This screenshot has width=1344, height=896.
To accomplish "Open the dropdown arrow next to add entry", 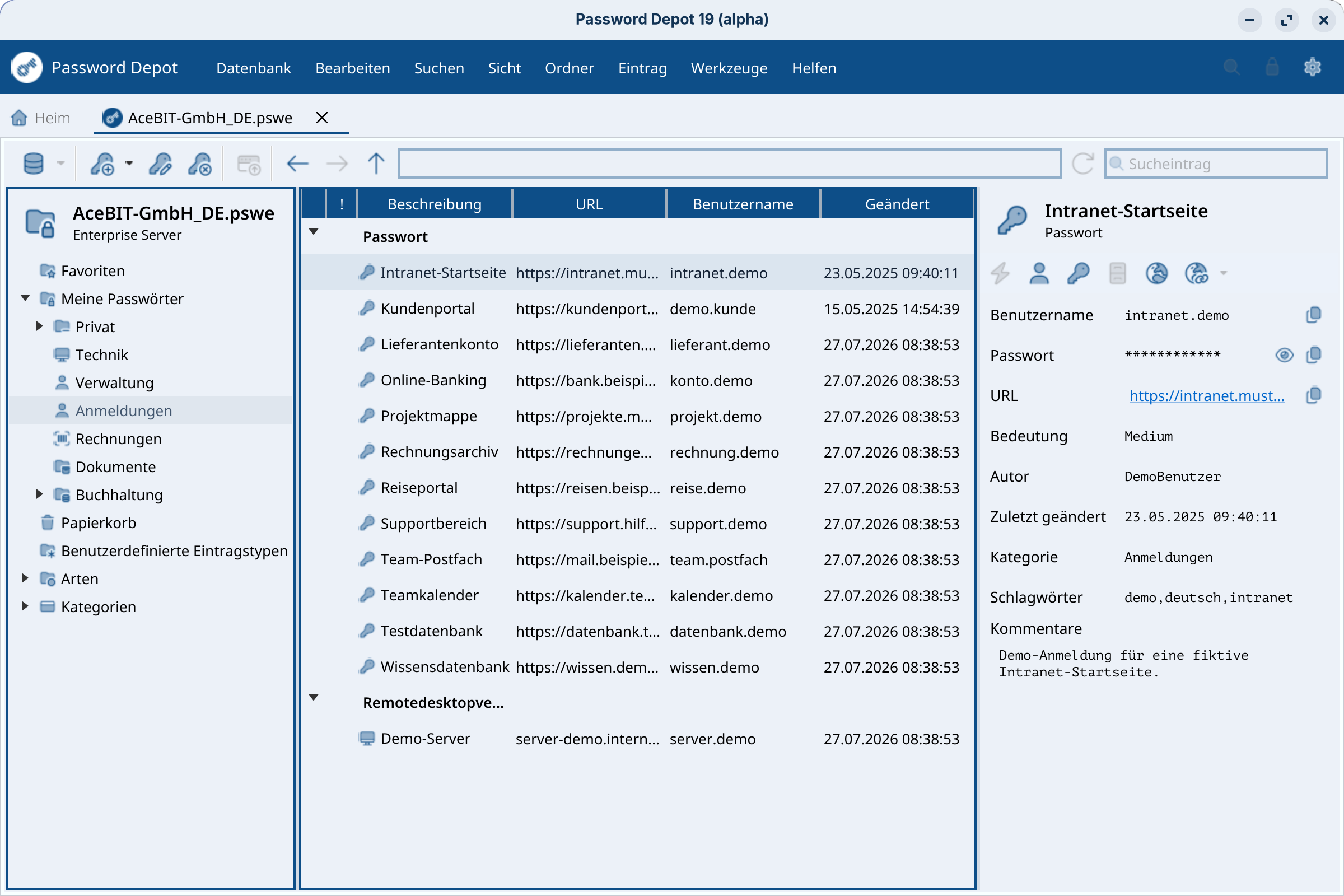I will tap(129, 164).
